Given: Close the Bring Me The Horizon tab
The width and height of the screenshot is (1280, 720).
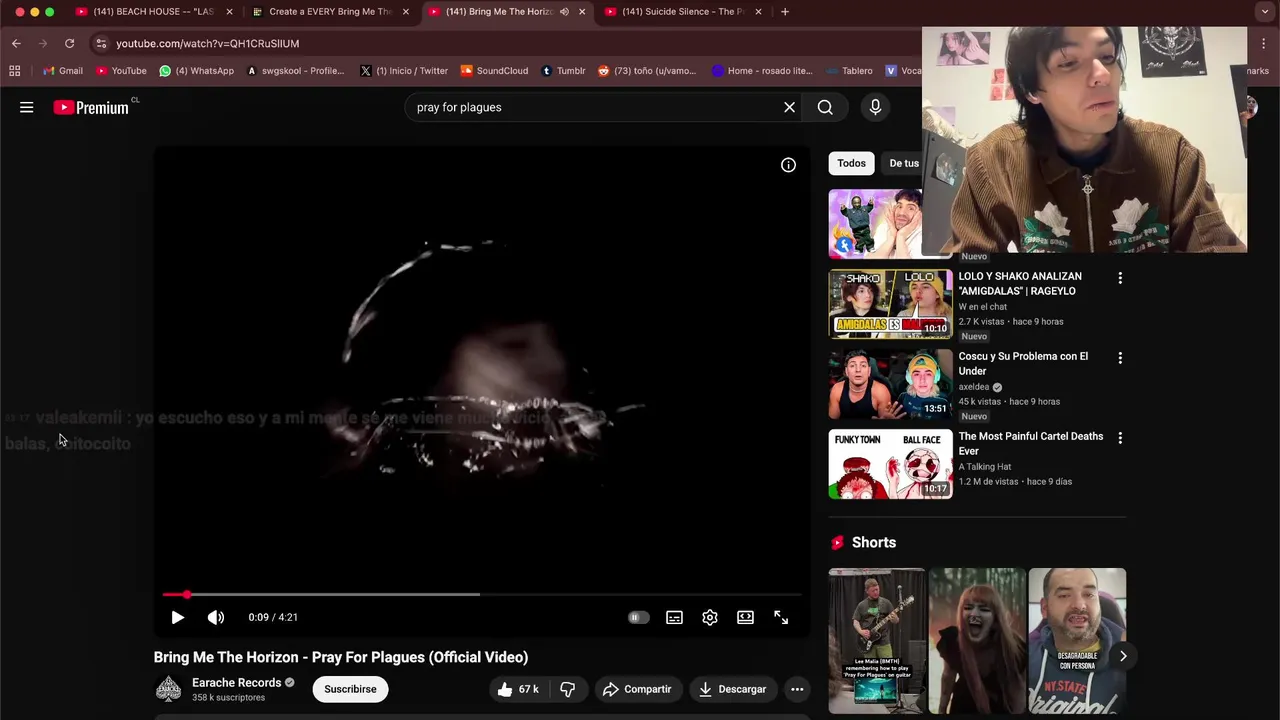Looking at the screenshot, I should tap(582, 12).
